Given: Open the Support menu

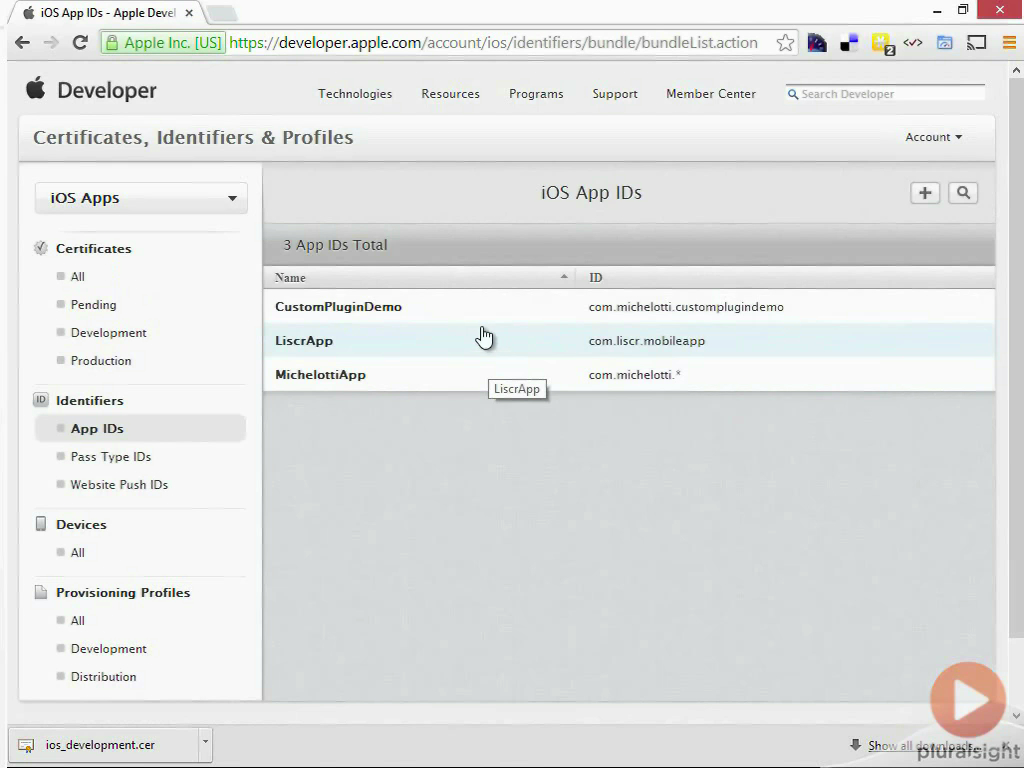Looking at the screenshot, I should point(615,94).
